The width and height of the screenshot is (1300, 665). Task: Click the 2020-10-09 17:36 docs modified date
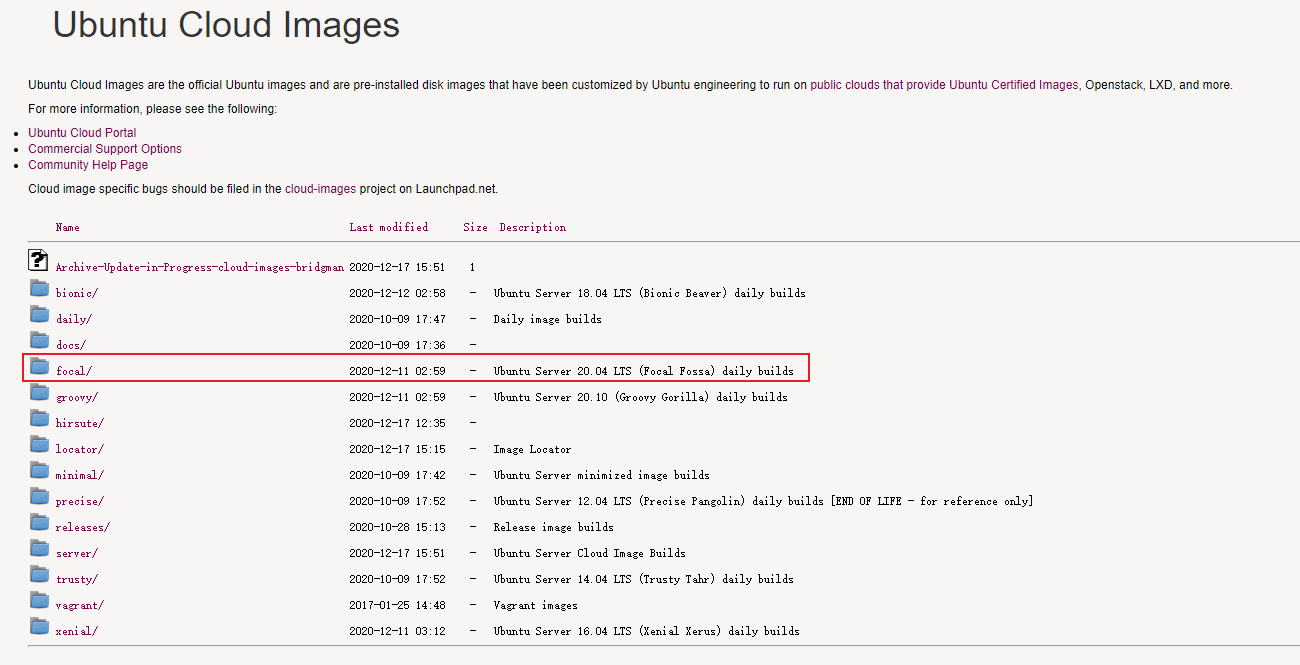pos(397,345)
